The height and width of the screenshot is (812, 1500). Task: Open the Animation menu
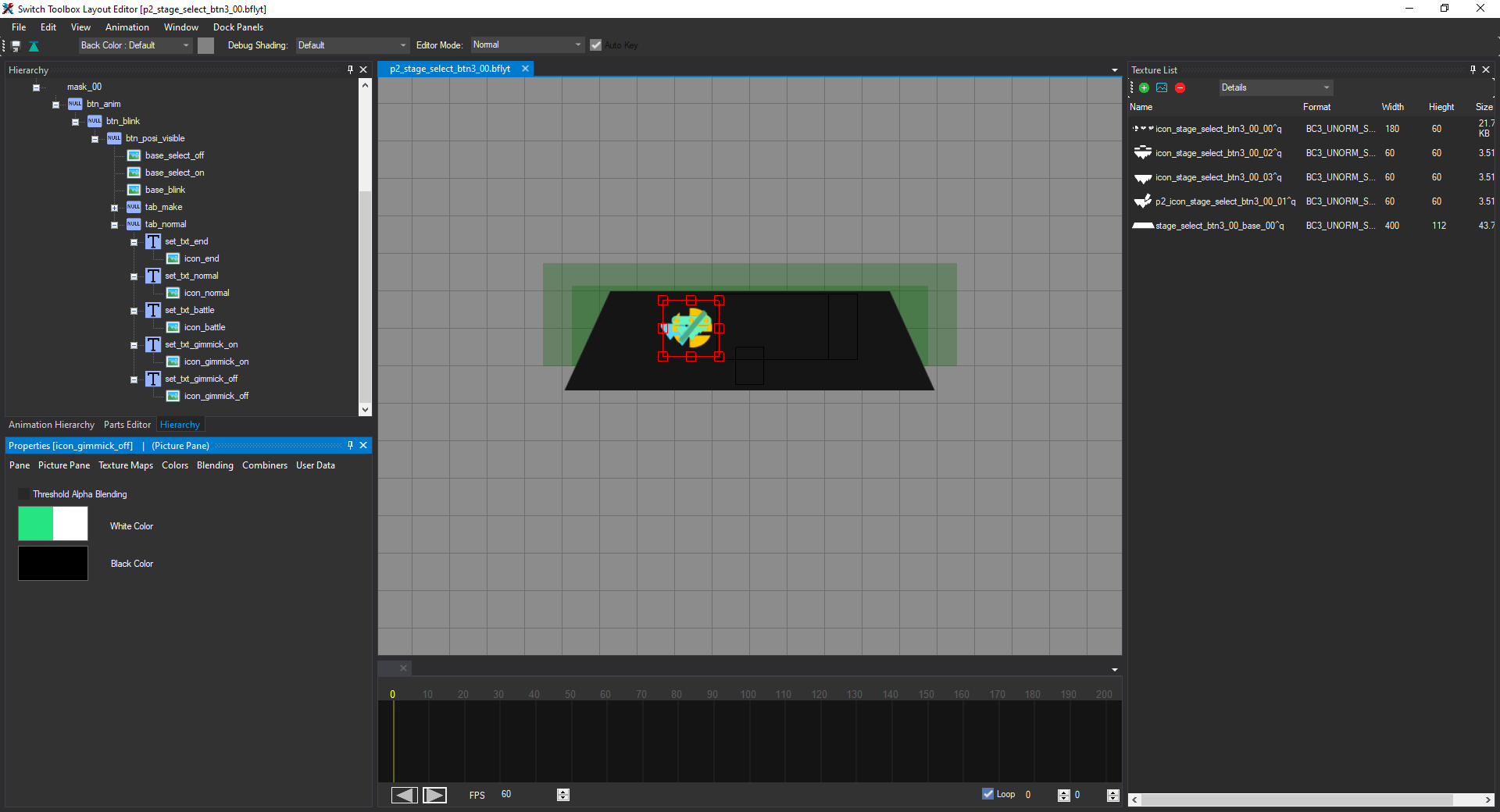click(x=127, y=27)
